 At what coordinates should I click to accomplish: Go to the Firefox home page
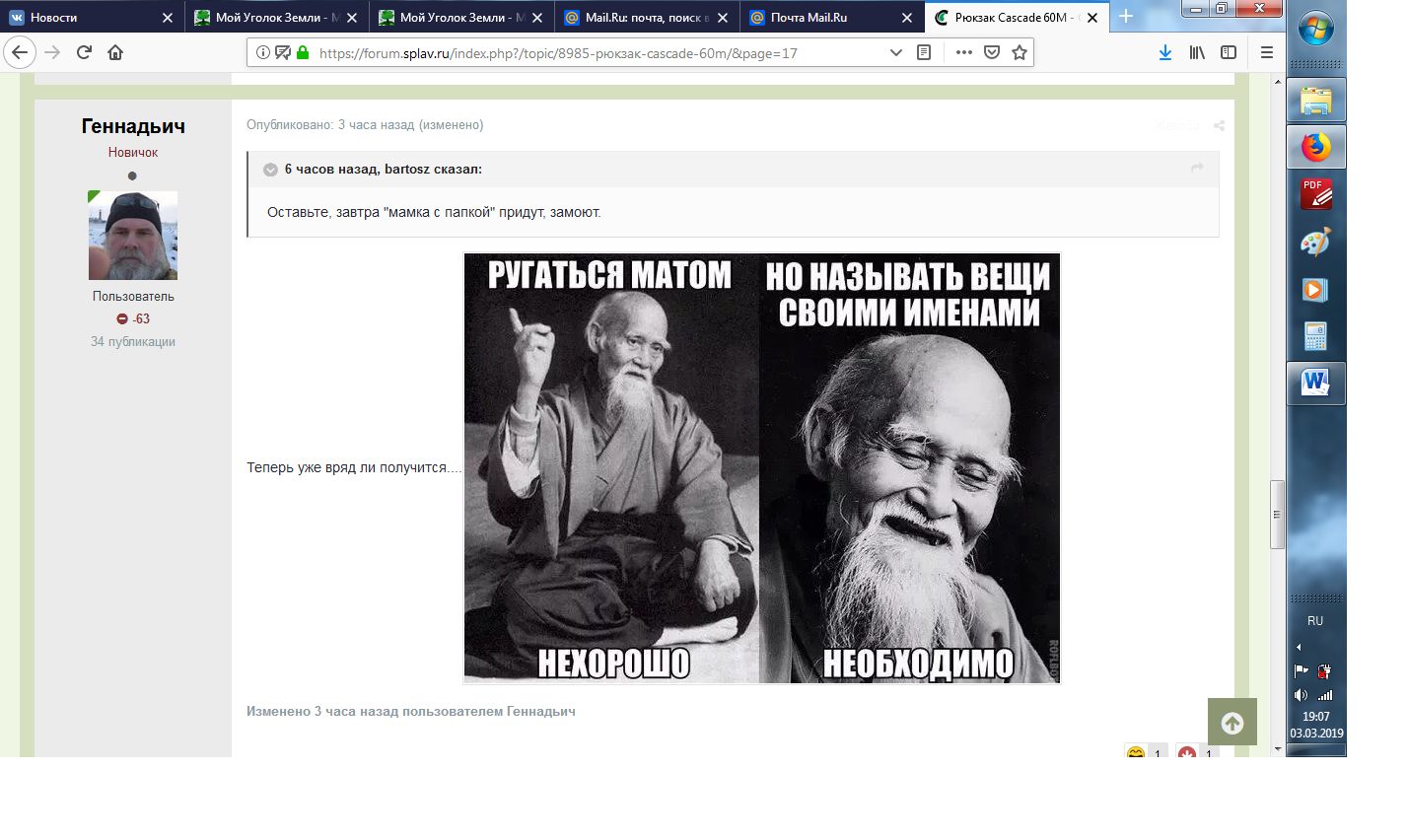115,52
